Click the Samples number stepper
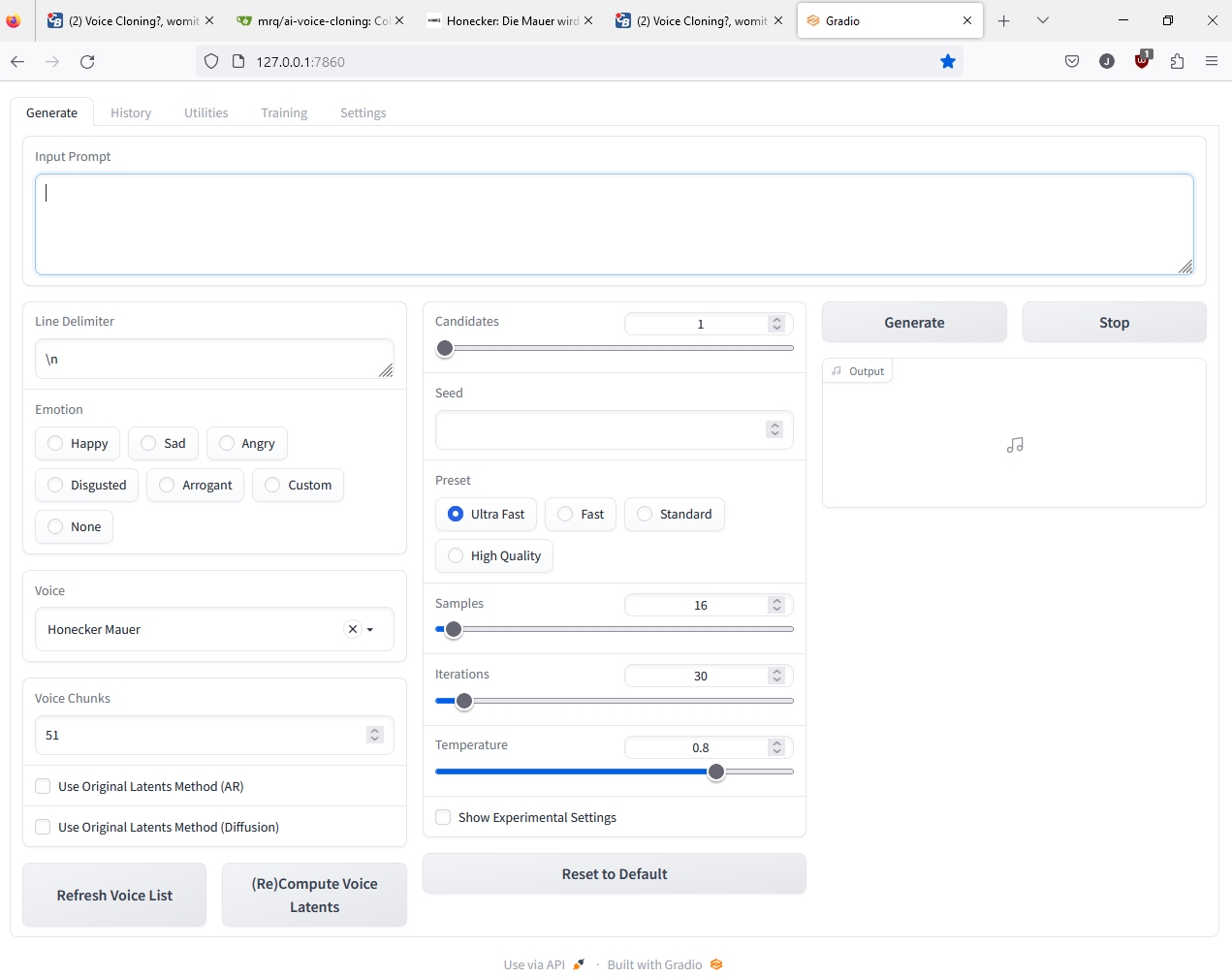The image size is (1232, 977). tap(776, 605)
